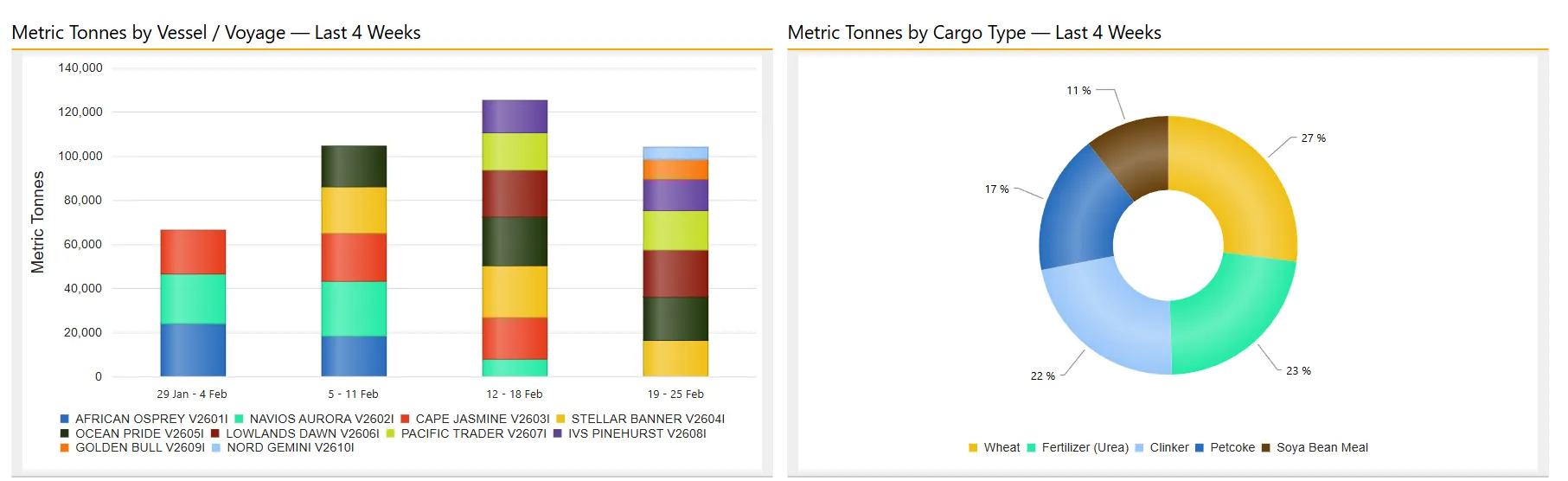Click the 100,000 y-axis tick label
The width and height of the screenshot is (1568, 481).
point(80,156)
